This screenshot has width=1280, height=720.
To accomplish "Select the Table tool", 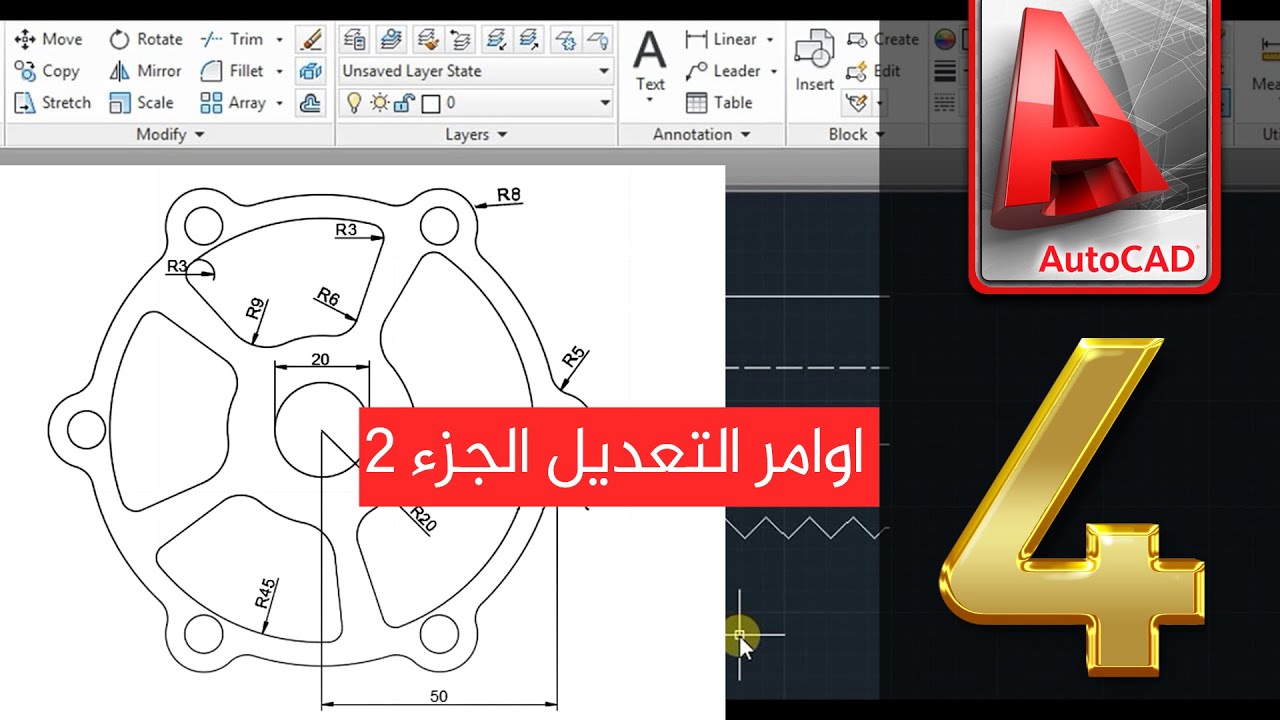I will coord(719,102).
